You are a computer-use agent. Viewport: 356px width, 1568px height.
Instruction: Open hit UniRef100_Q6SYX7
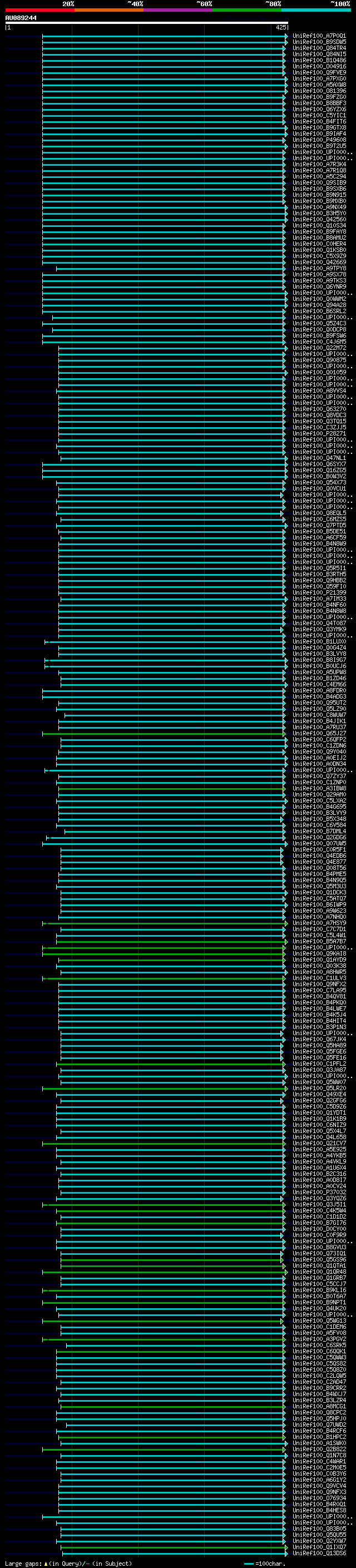319,464
